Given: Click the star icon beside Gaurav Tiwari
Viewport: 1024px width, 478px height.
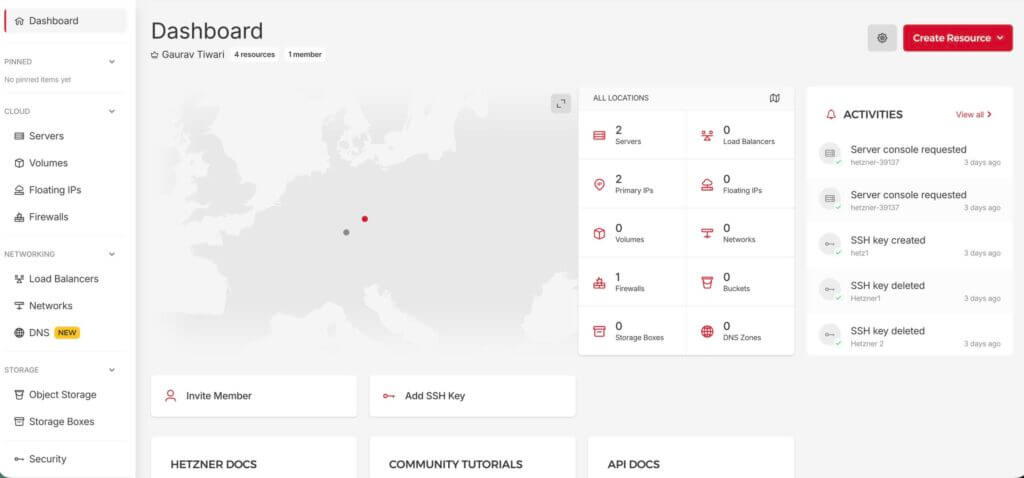Looking at the screenshot, I should point(155,54).
